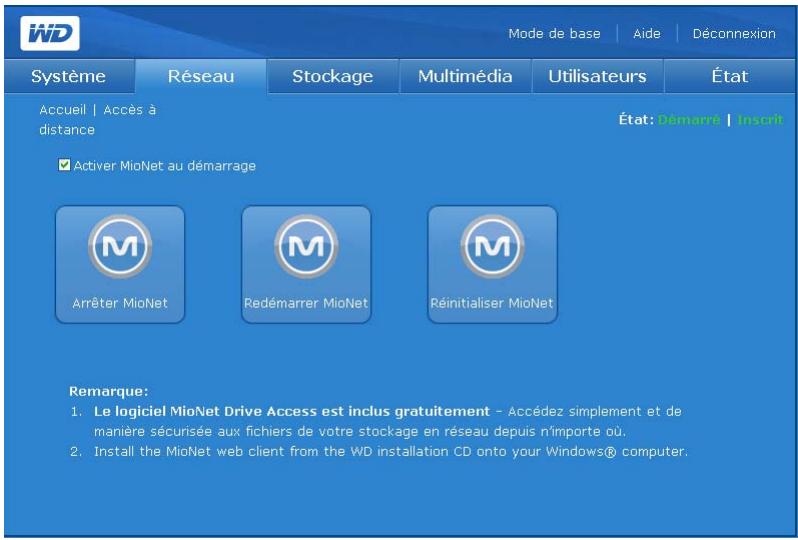Click the Install the MioNet web client note
The height and width of the screenshot is (540, 798).
coord(390,451)
